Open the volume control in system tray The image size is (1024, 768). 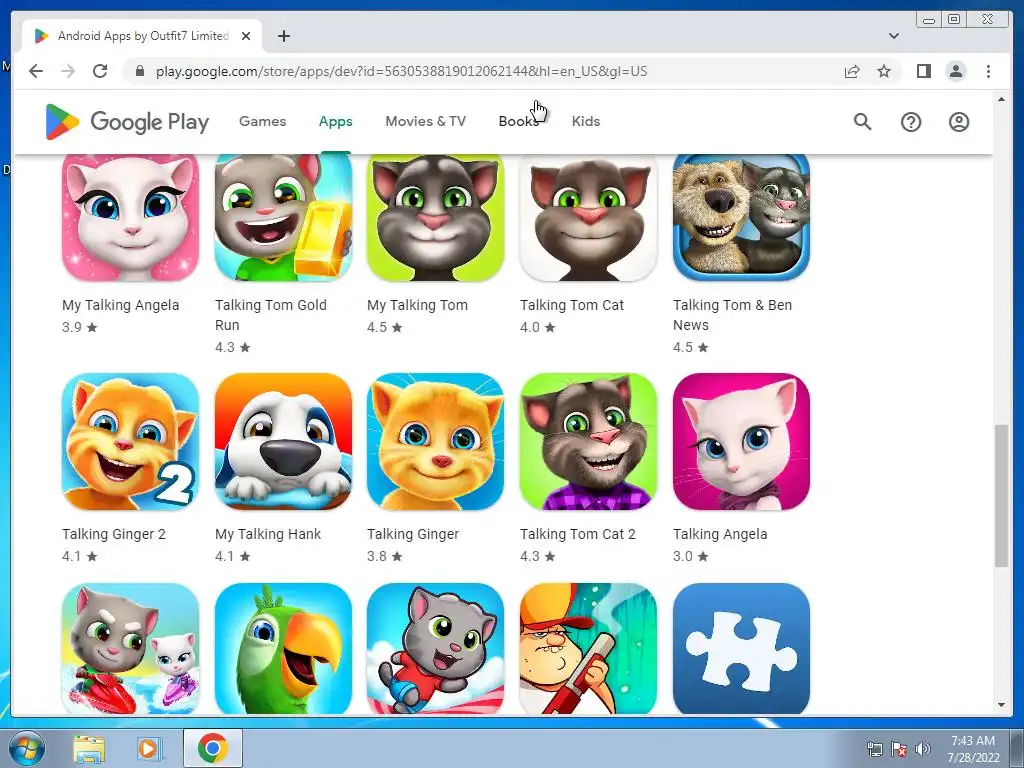(x=923, y=749)
